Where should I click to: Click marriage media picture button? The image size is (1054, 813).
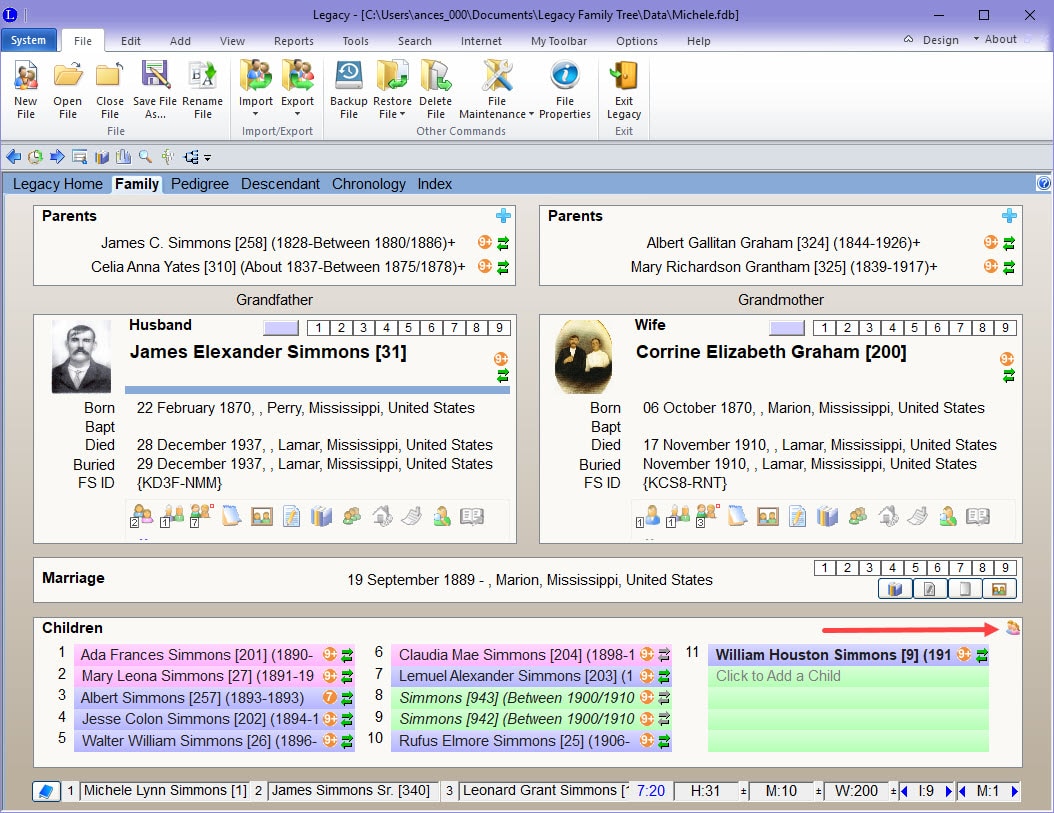[999, 589]
